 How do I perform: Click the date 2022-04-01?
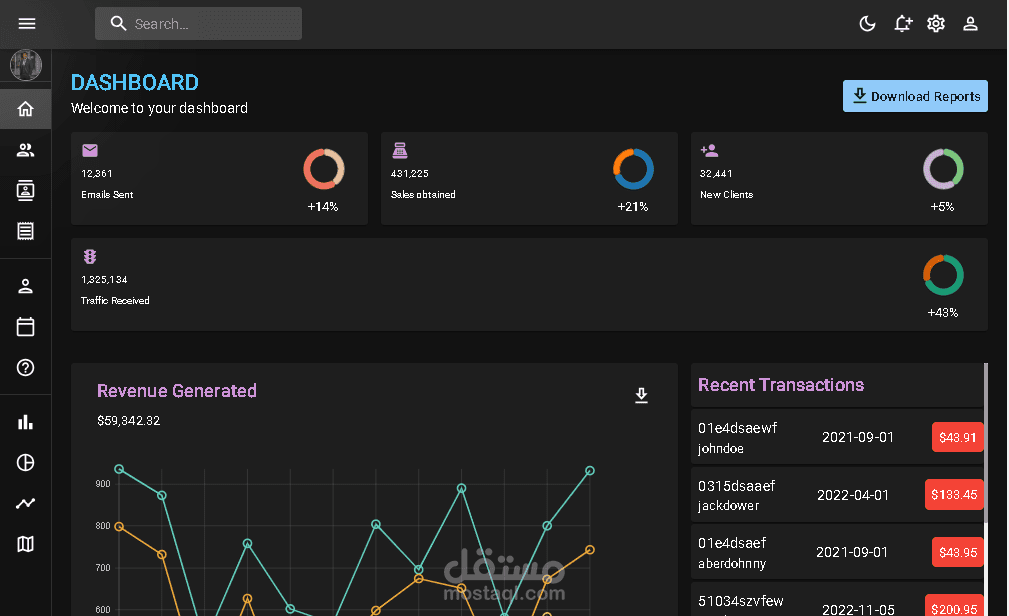(853, 495)
